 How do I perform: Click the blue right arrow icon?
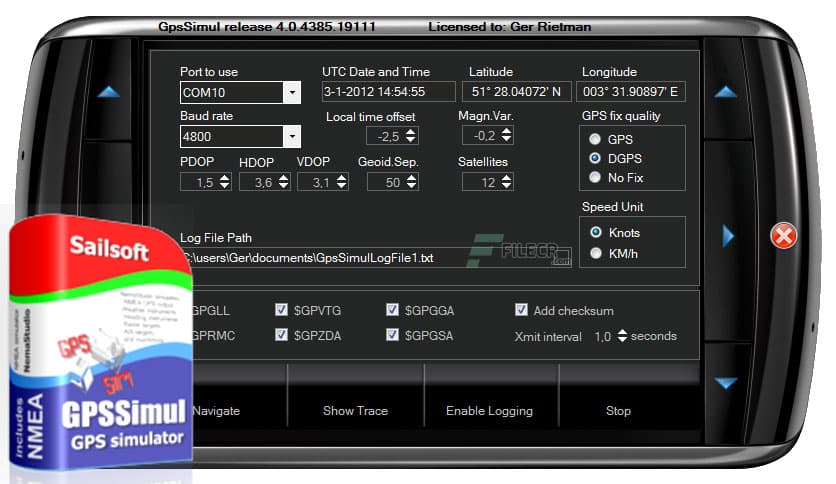(728, 236)
